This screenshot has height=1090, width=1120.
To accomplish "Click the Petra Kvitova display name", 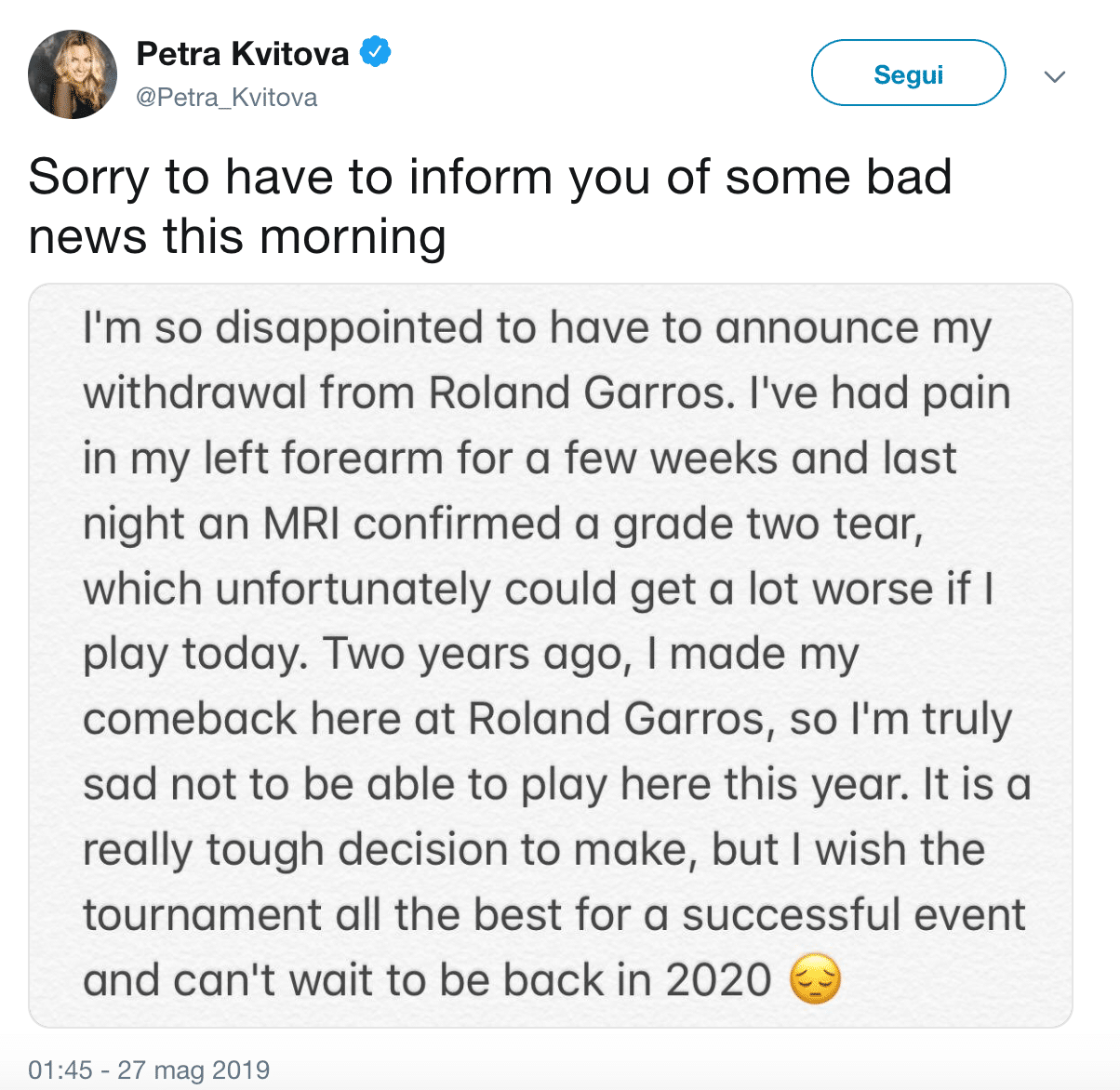I will [x=242, y=54].
